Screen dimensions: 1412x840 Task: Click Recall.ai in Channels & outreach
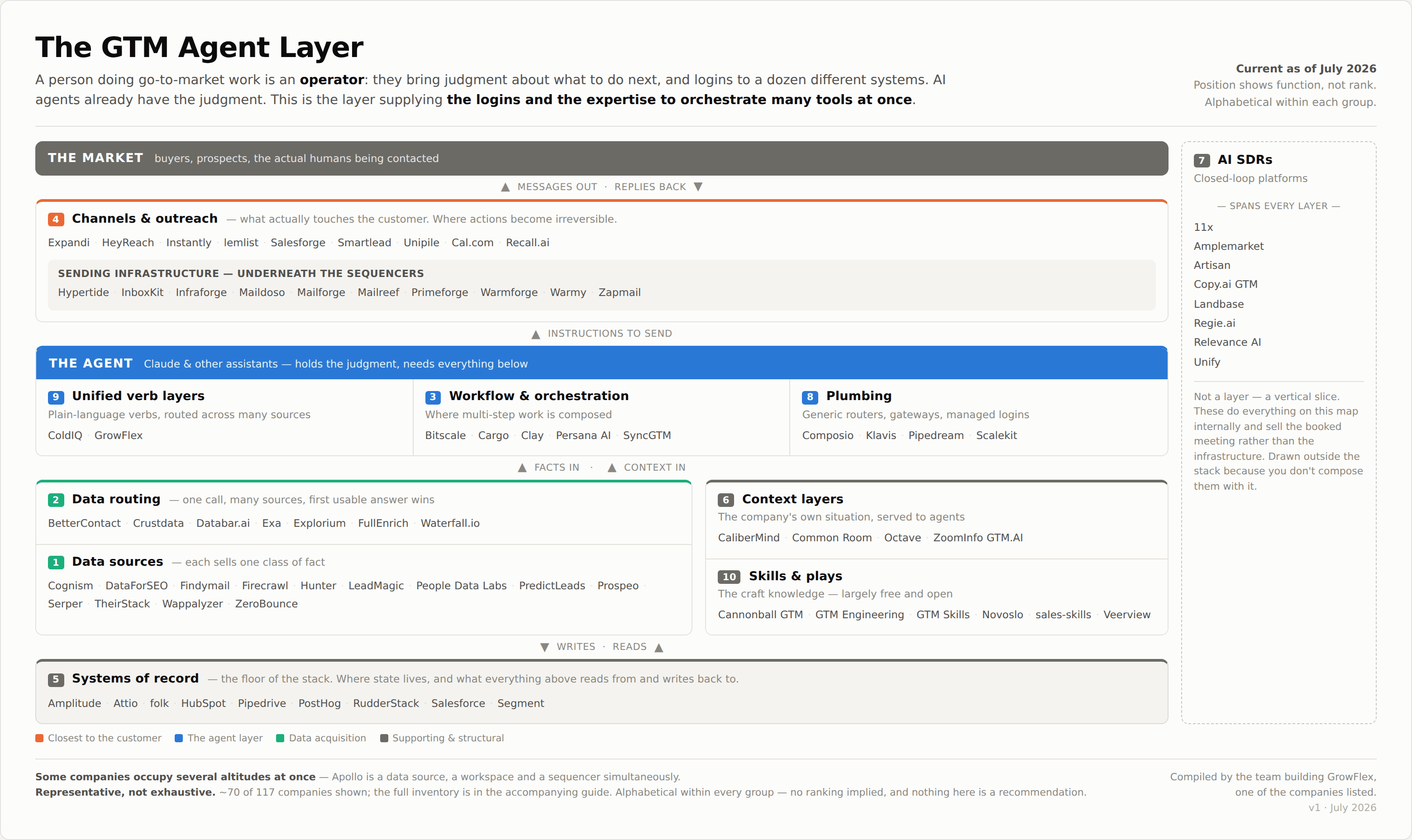point(527,243)
